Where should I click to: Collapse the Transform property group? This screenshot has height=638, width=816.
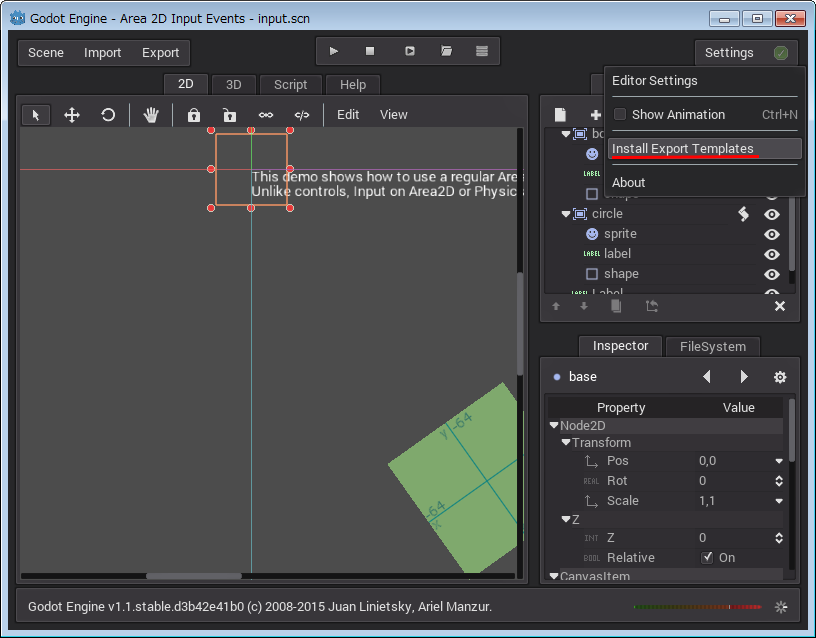click(x=566, y=442)
